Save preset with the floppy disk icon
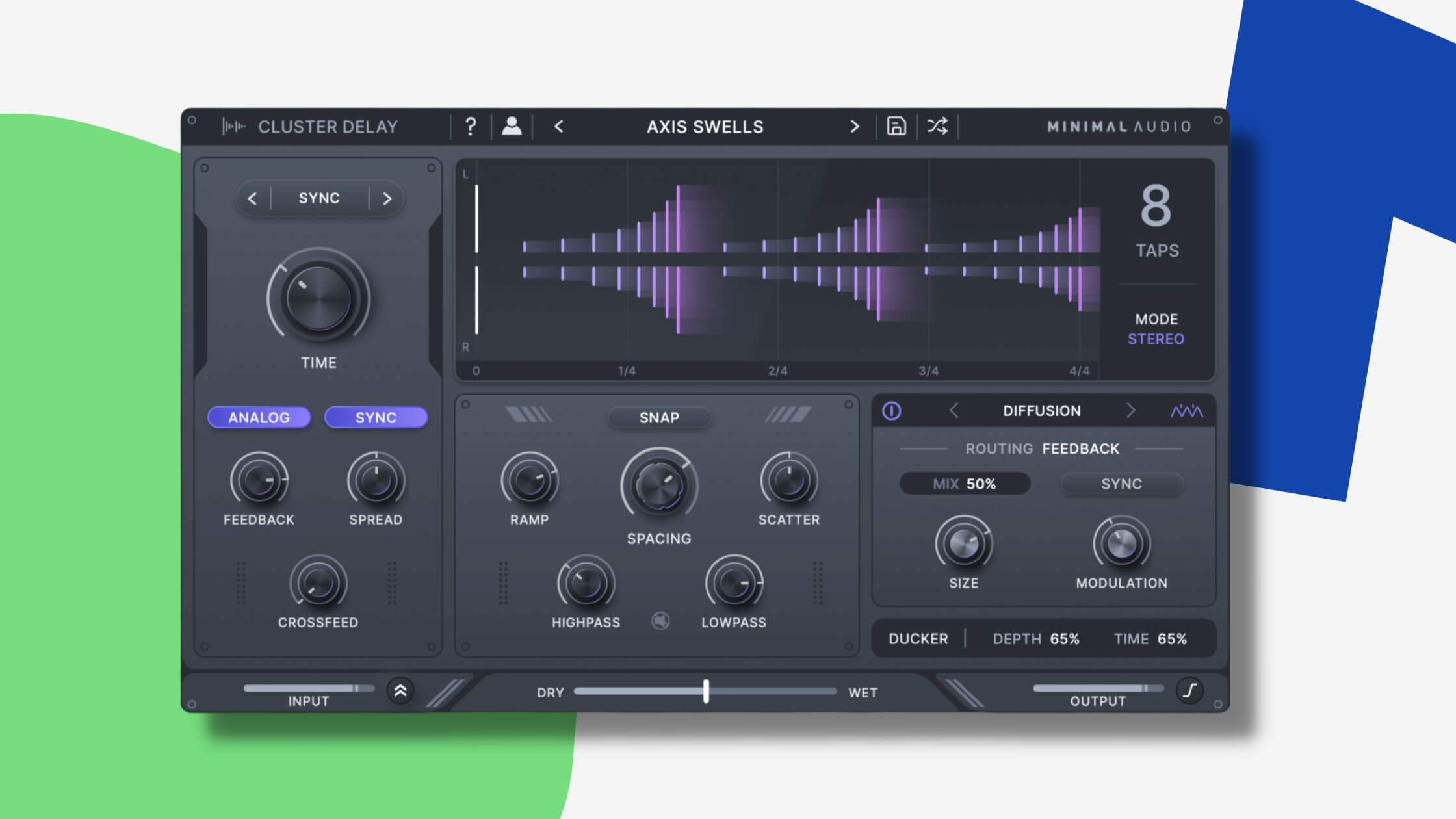Image resolution: width=1456 pixels, height=819 pixels. click(x=896, y=126)
